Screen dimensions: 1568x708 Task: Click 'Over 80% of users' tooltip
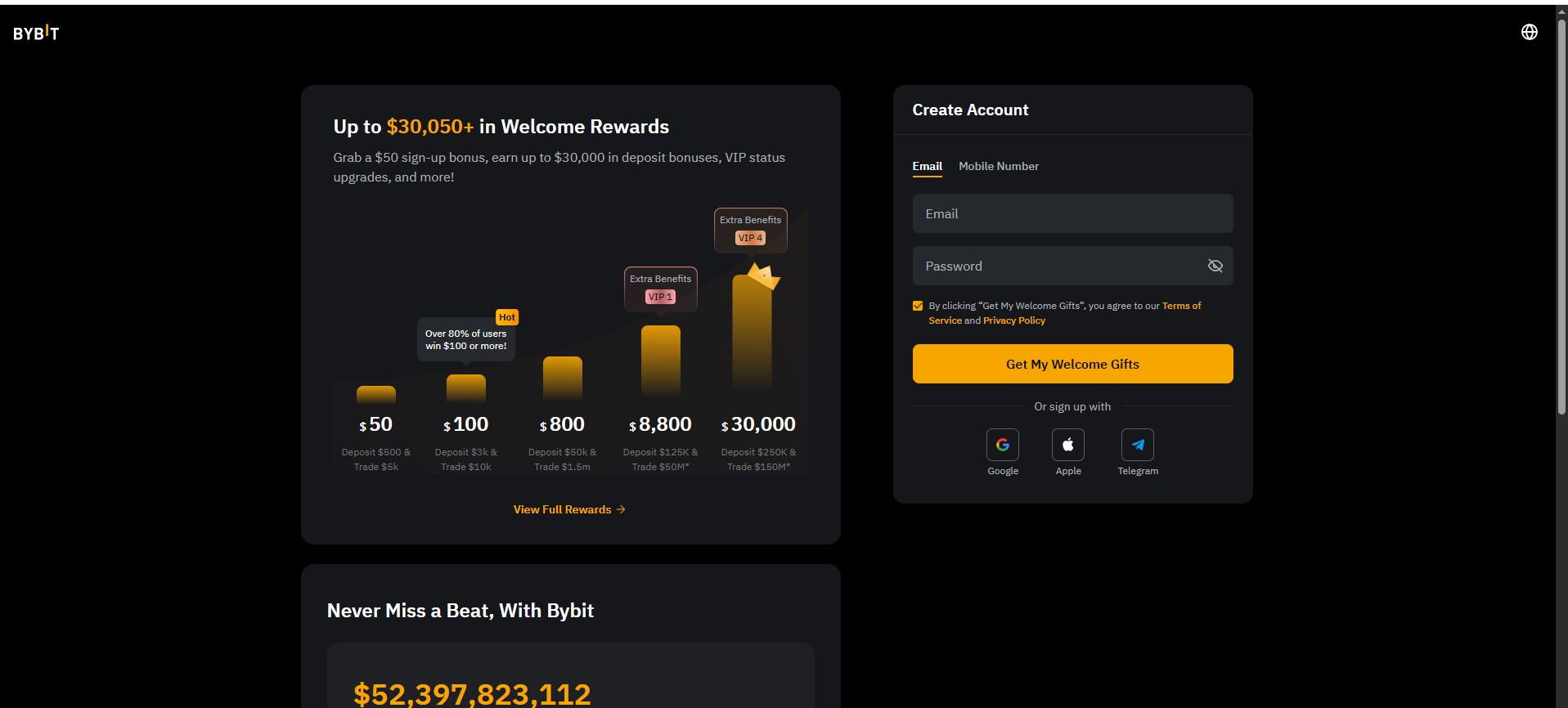pyautogui.click(x=465, y=339)
